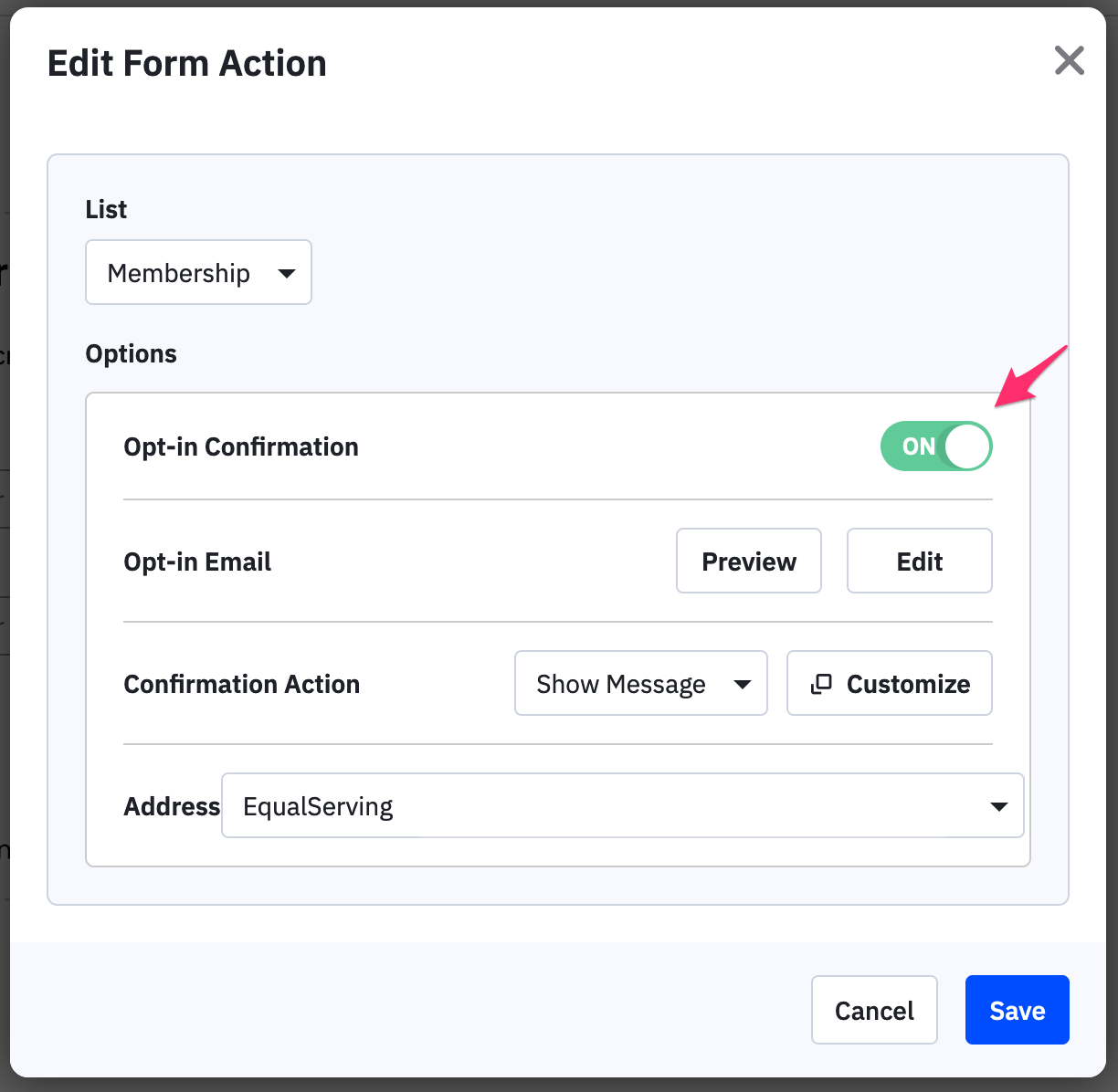The image size is (1118, 1092).
Task: Customize the confirmation message
Action: coord(890,683)
